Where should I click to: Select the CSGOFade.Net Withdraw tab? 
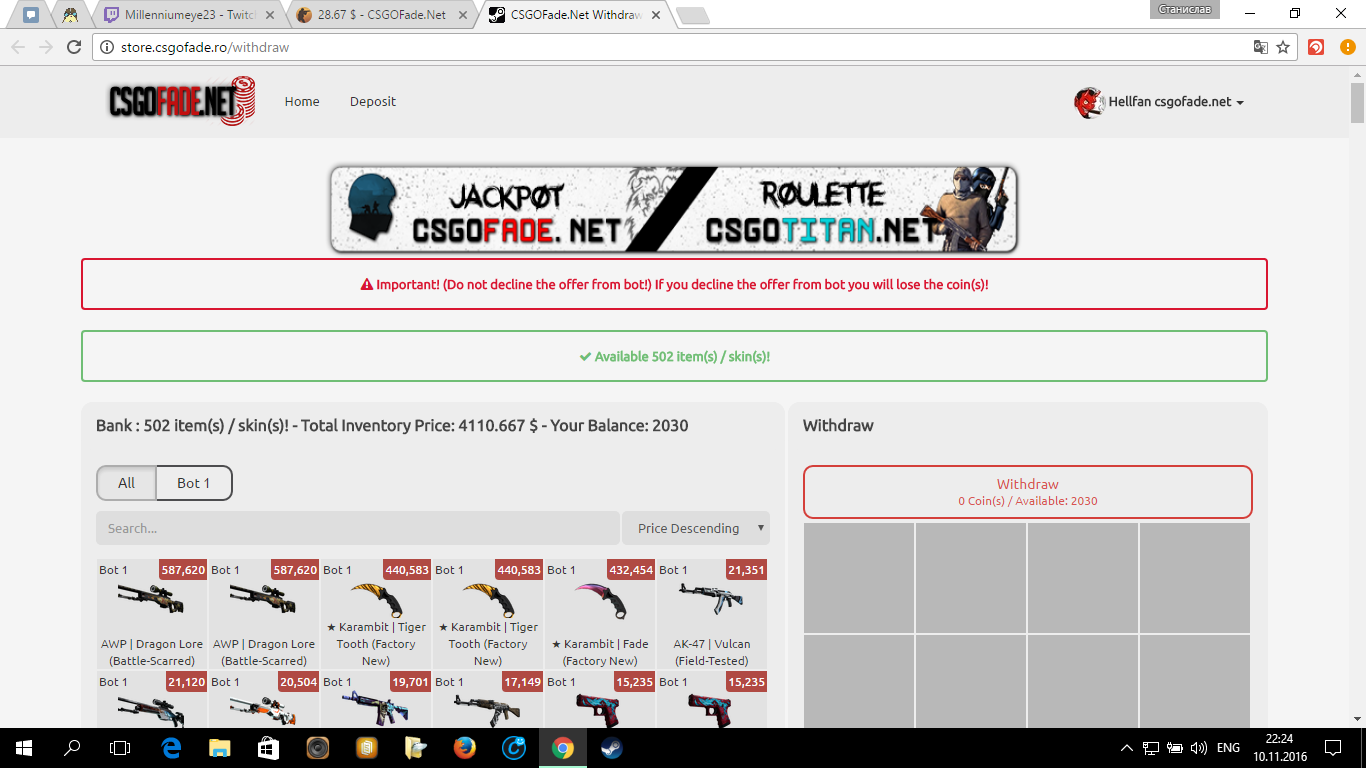tap(572, 15)
